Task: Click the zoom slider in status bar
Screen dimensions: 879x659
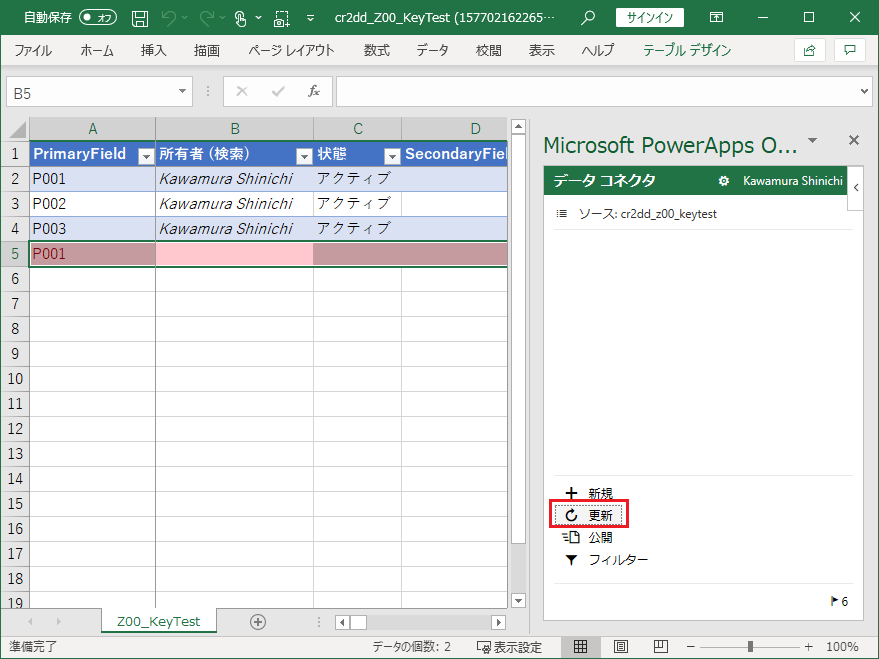Action: [752, 646]
